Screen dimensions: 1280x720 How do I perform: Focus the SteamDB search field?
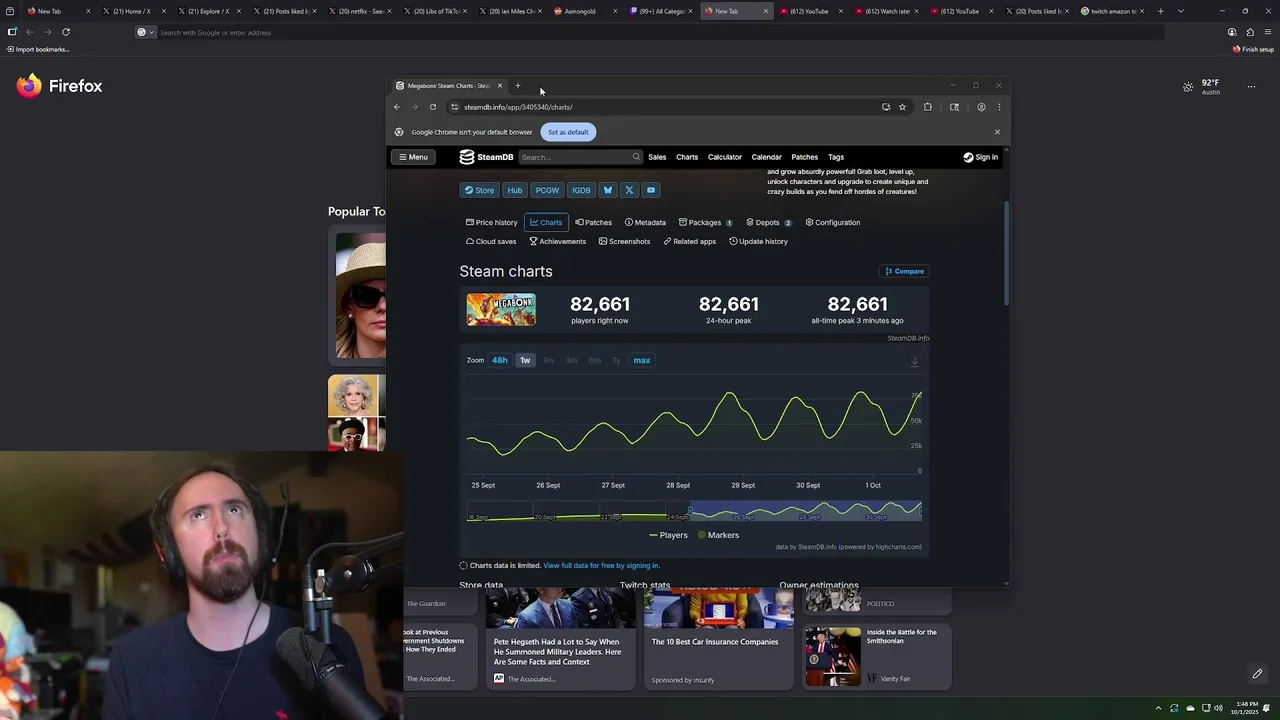580,157
